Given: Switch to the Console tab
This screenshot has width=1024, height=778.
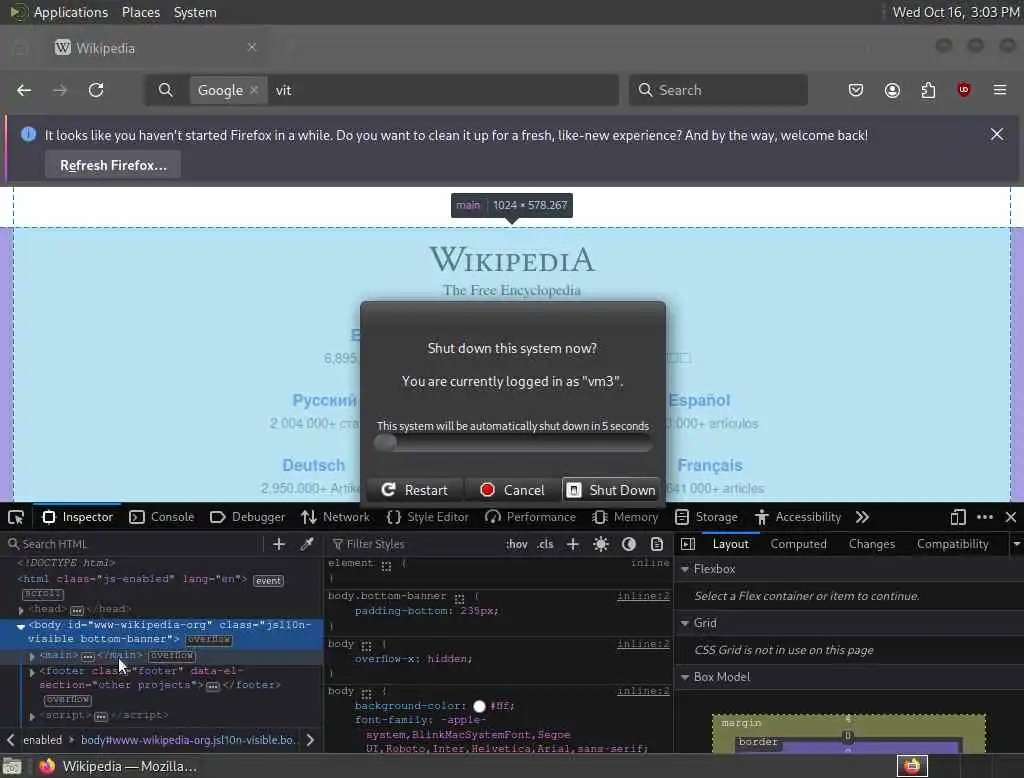Looking at the screenshot, I should tap(161, 517).
